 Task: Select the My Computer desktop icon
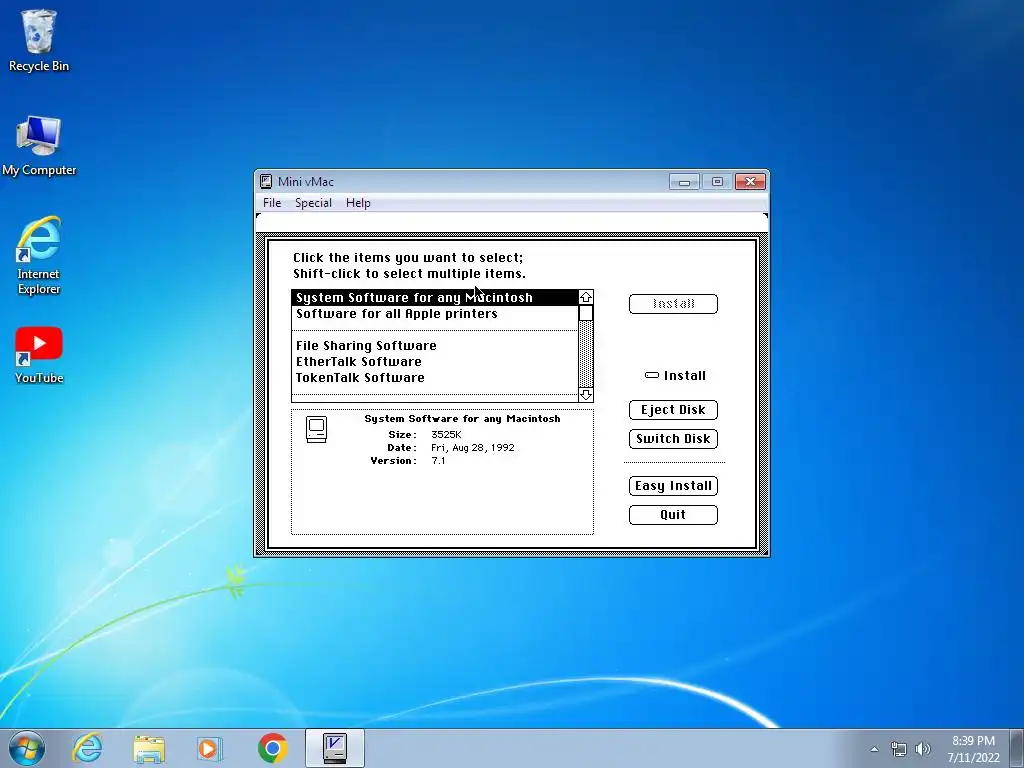pyautogui.click(x=39, y=145)
